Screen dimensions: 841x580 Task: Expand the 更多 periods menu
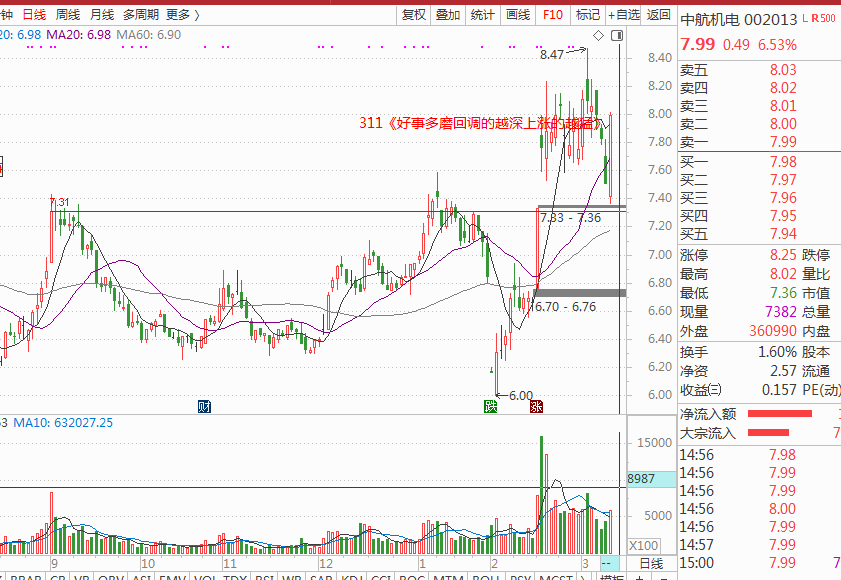coord(183,15)
